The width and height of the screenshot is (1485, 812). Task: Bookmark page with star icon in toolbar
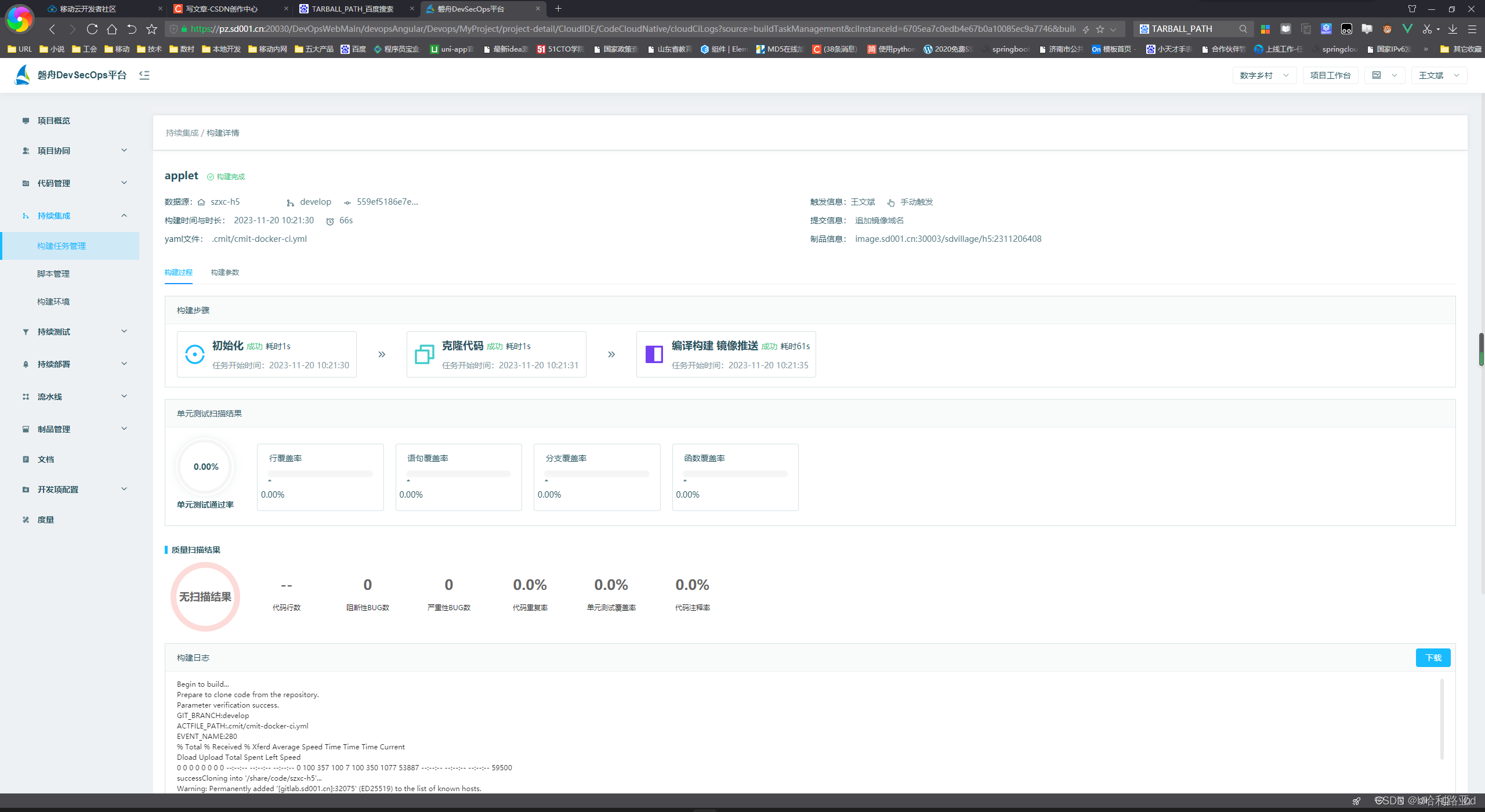[x=151, y=29]
